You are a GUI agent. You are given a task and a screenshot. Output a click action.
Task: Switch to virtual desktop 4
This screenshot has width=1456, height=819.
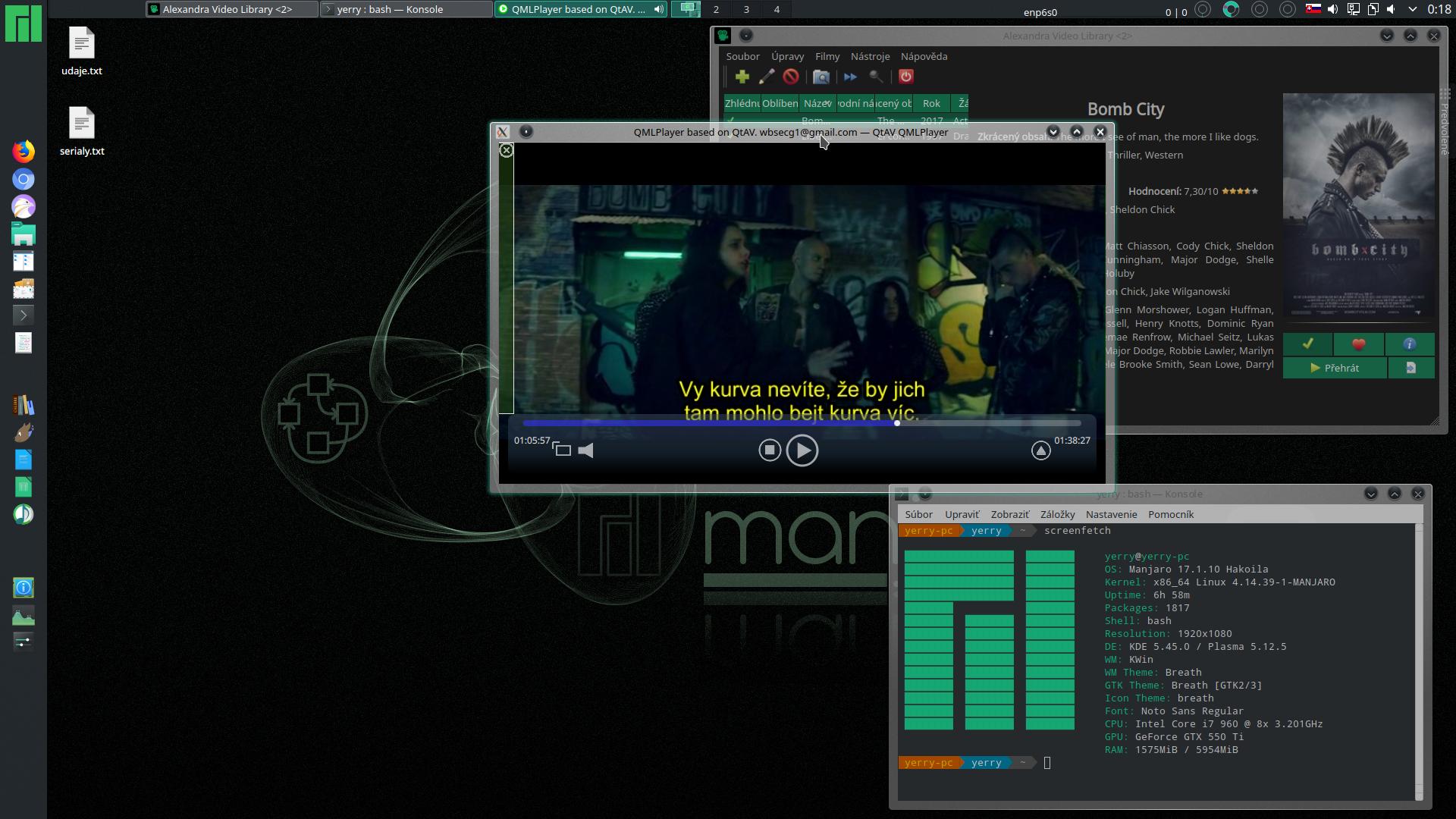tap(777, 9)
